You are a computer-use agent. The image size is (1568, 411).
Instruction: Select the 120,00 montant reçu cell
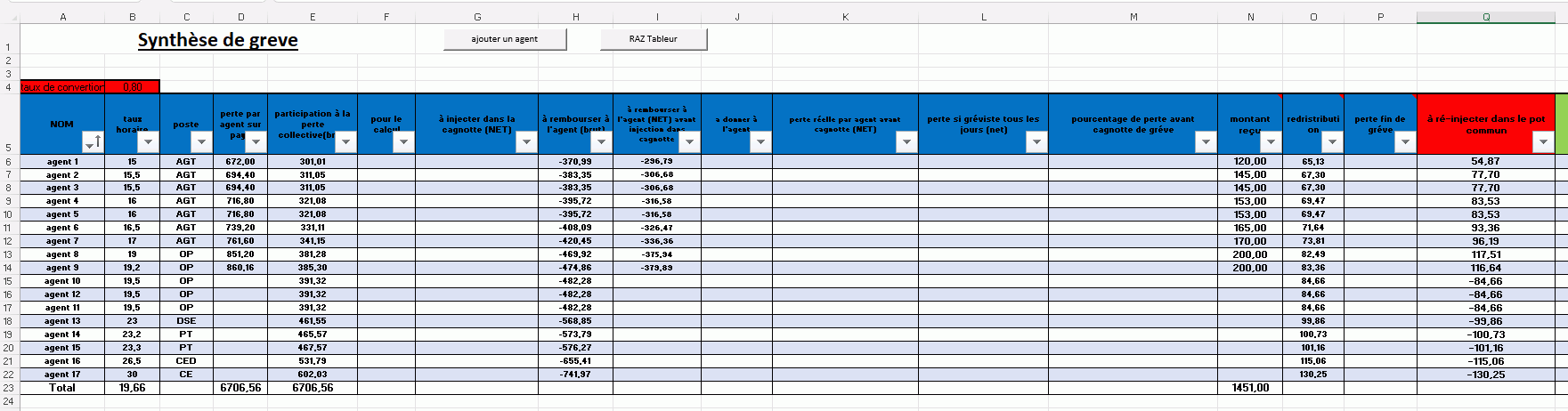click(x=1250, y=162)
